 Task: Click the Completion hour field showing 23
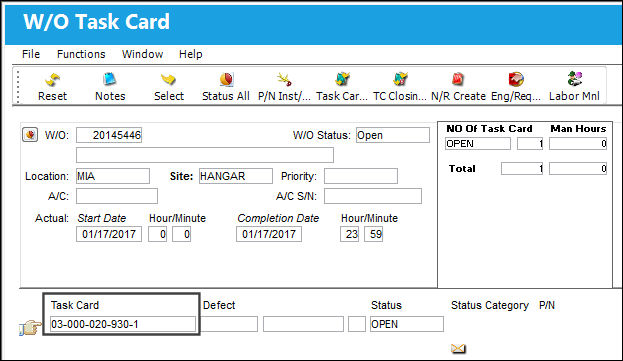click(350, 234)
